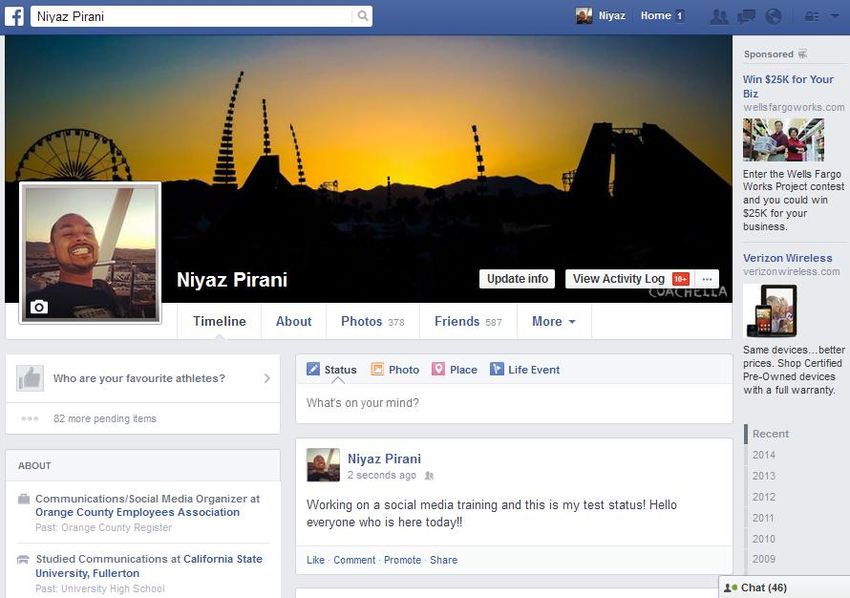Expand the favourite athletes chevron arrow
Screen dimensions: 850x598
[x=267, y=378]
